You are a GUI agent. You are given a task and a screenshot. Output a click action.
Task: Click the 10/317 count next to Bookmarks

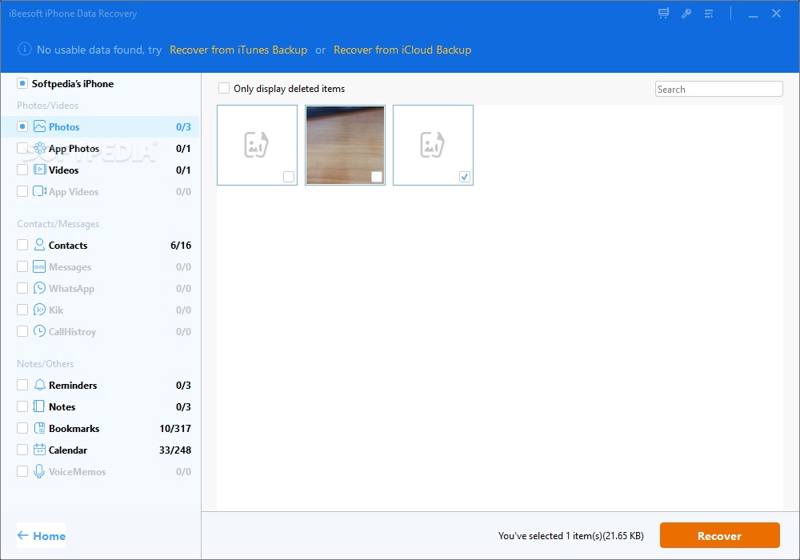(x=175, y=428)
